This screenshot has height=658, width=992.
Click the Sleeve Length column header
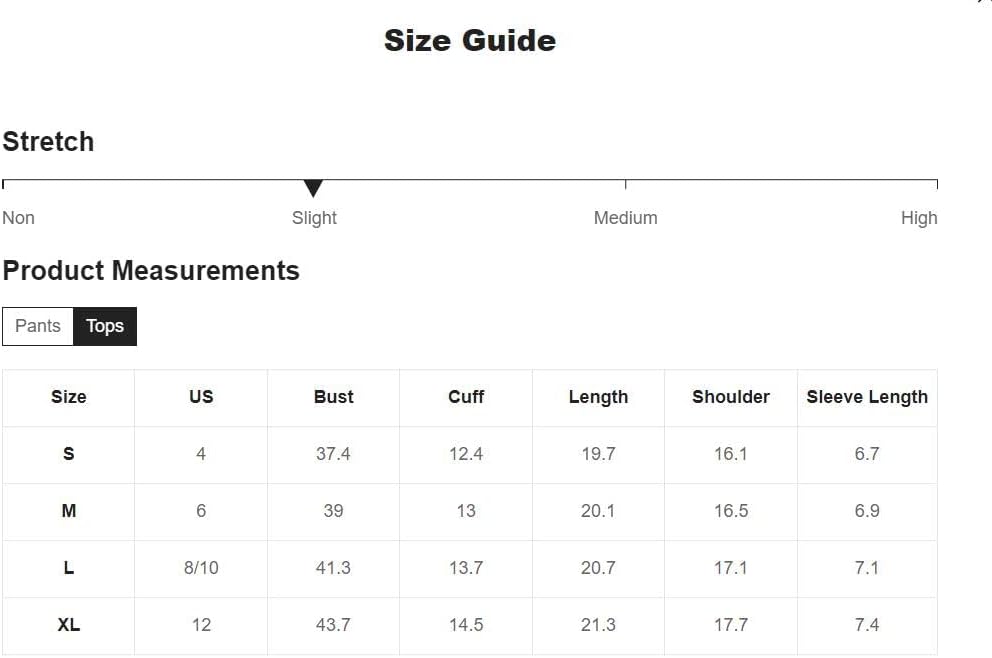pyautogui.click(x=867, y=397)
